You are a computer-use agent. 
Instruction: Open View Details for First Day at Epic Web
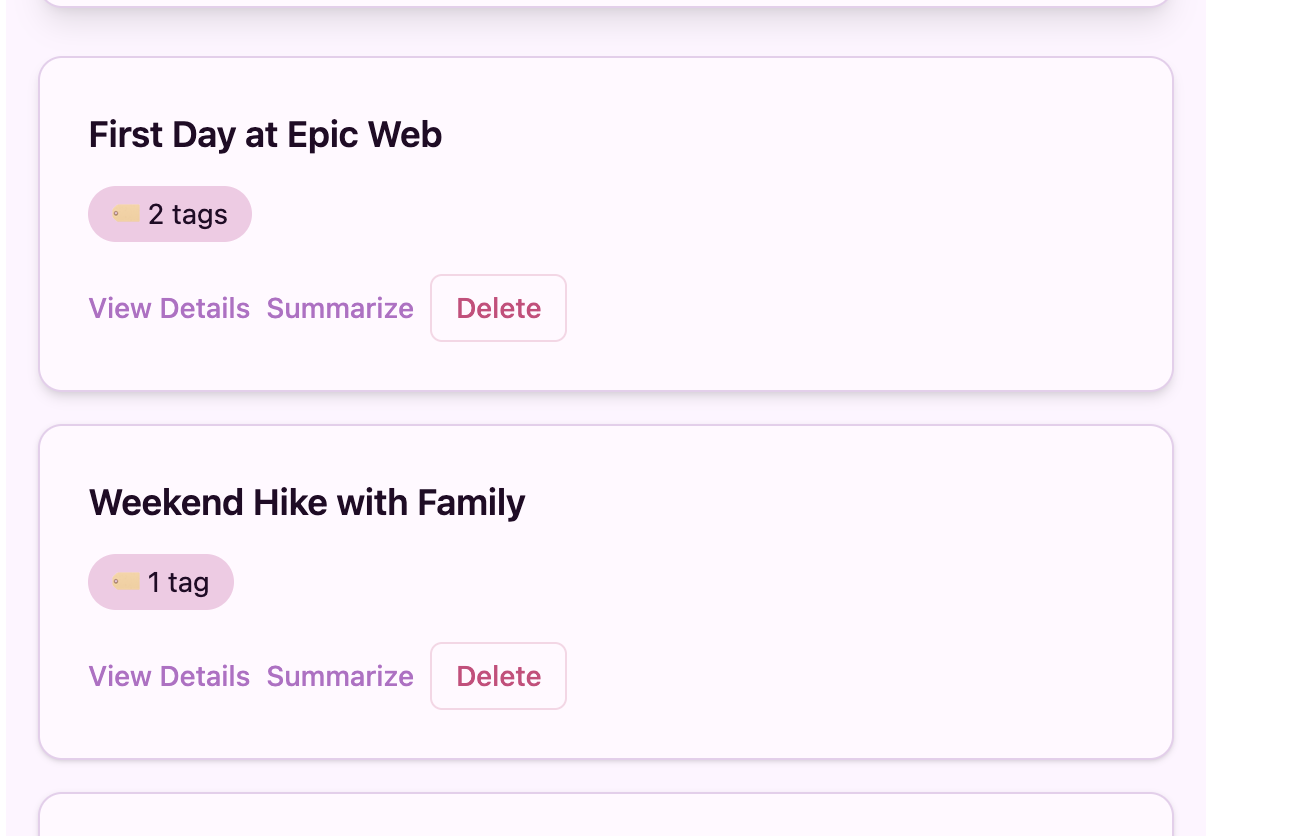point(169,308)
